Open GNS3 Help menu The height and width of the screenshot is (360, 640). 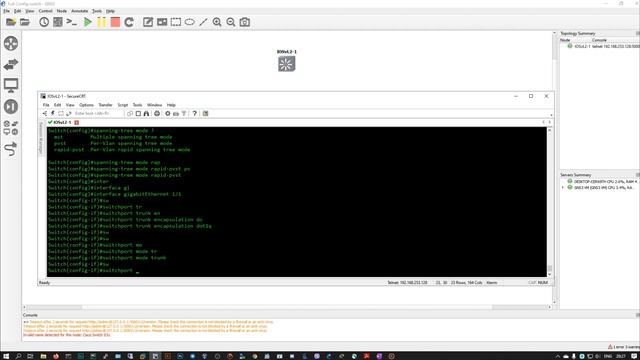pyautogui.click(x=111, y=11)
